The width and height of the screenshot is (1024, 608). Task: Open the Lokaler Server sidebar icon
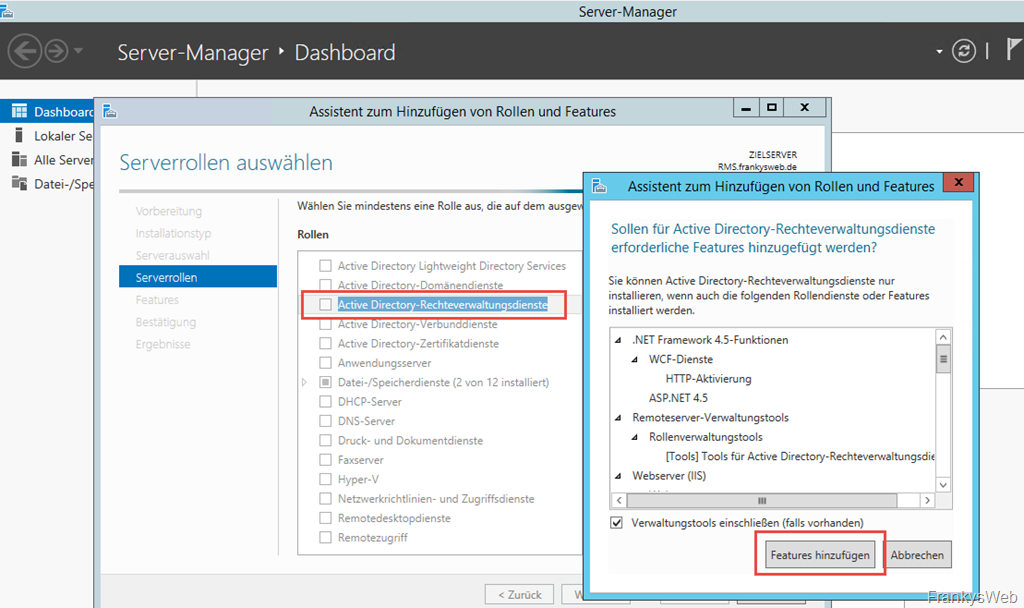pyautogui.click(x=19, y=136)
